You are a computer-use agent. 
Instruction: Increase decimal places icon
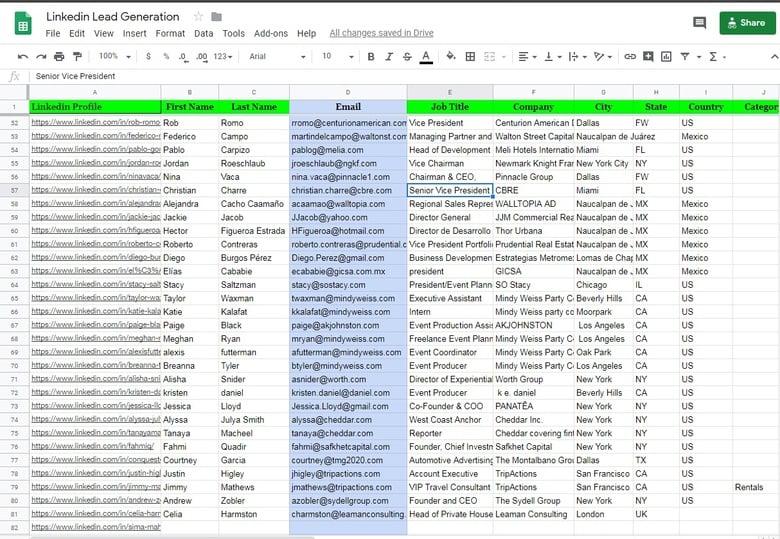[201, 57]
